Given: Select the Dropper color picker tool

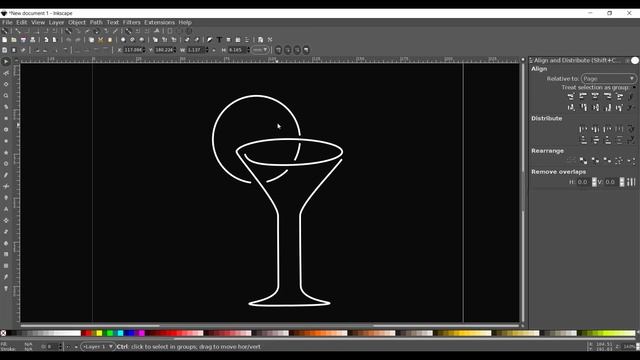Looking at the screenshot, I should [x=6, y=277].
